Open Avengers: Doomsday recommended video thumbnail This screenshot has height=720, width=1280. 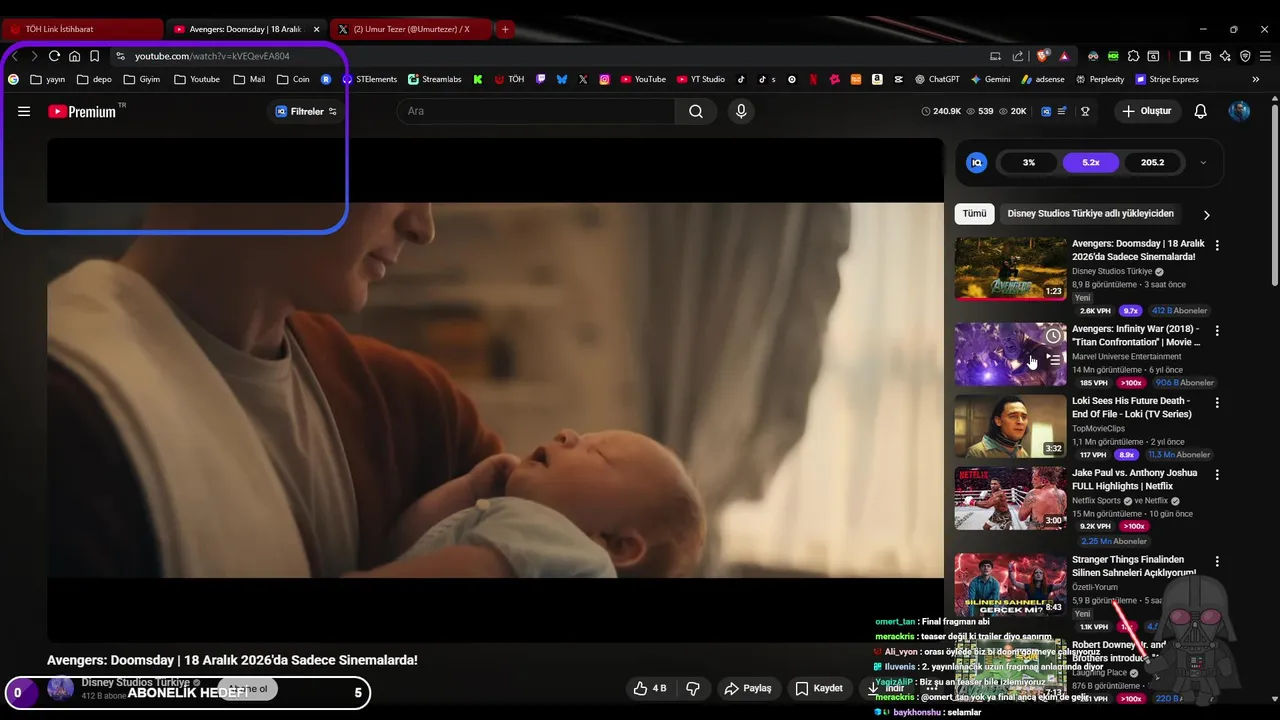(1010, 268)
